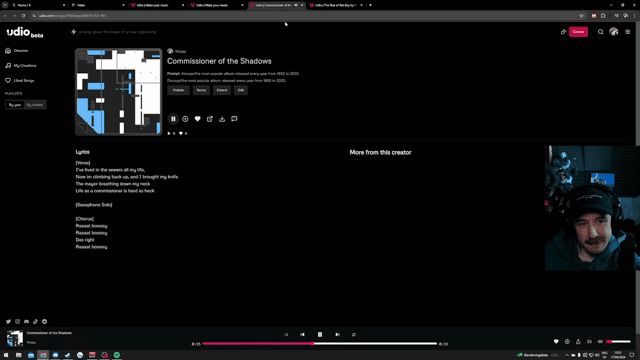
Task: Switch to the 'Udio | The Rise of Rat Boy' tab
Action: tap(335, 5)
